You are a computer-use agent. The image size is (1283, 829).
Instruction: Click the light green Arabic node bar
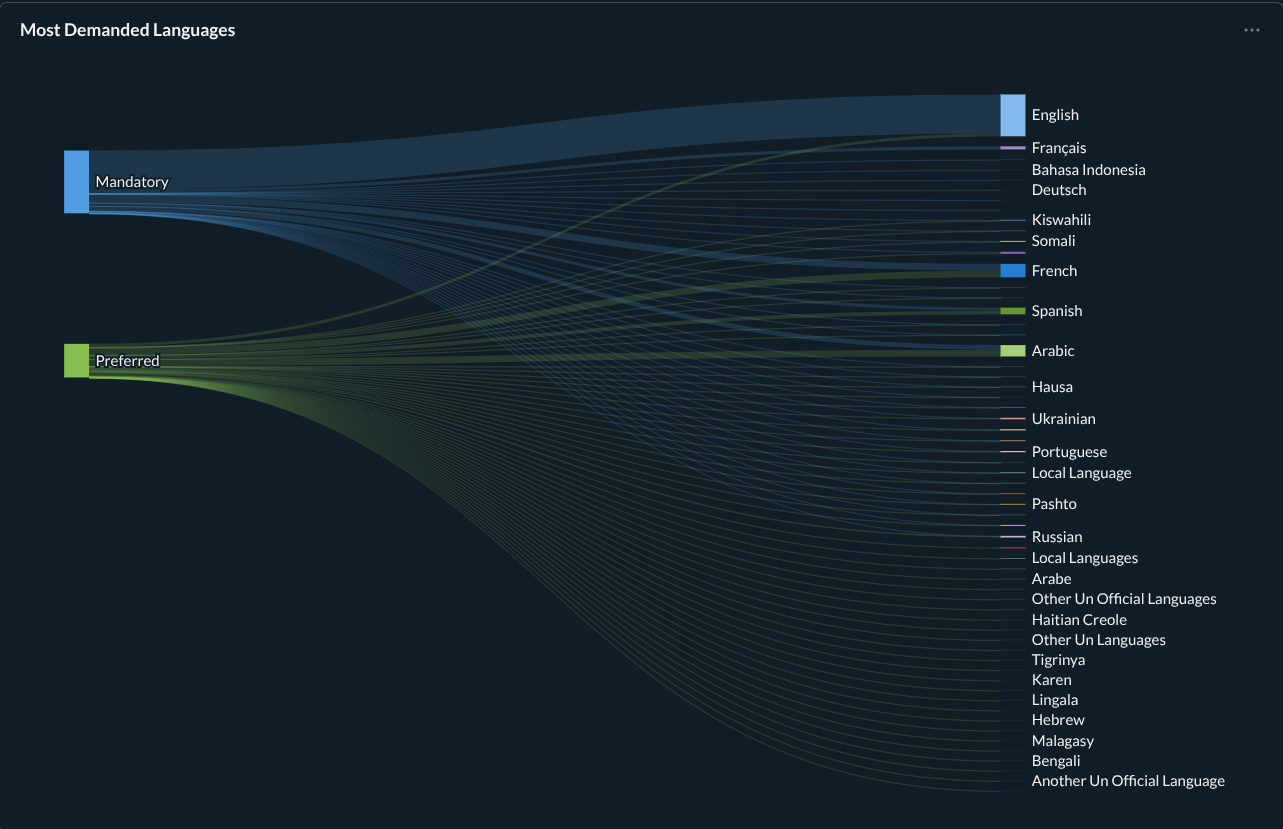pos(1012,351)
